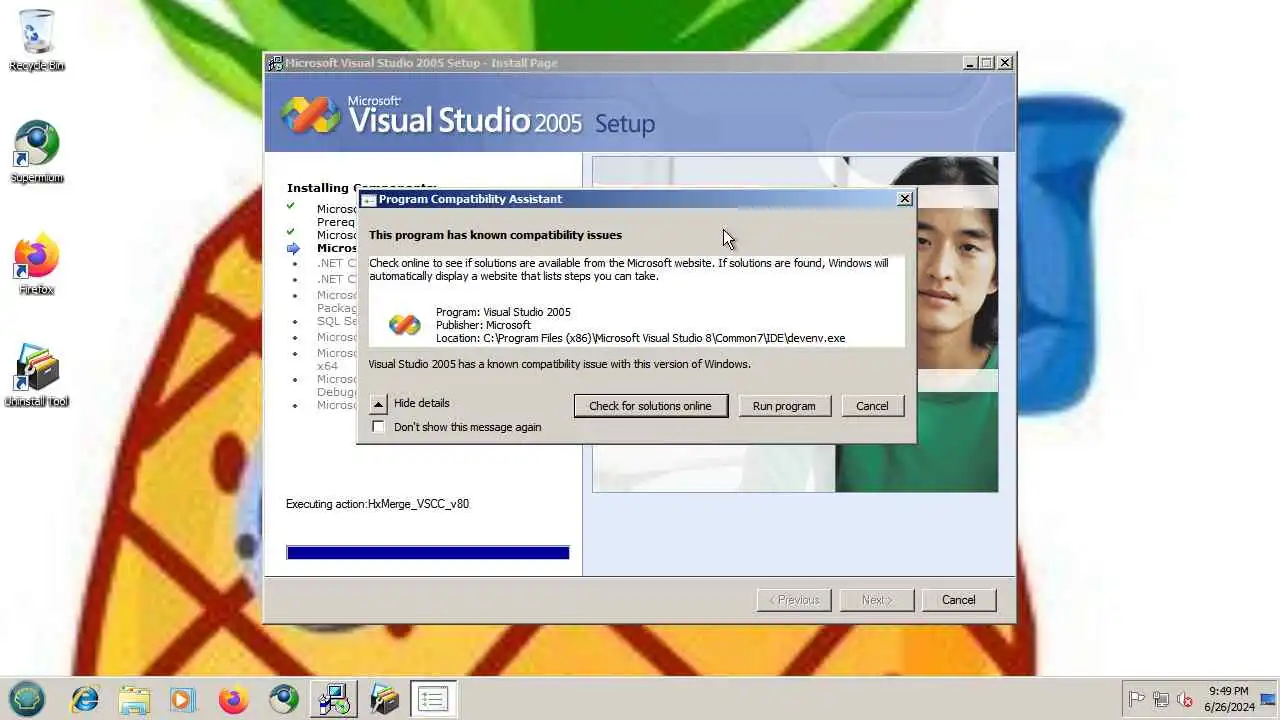Open Supermium browser from the taskbar
This screenshot has height=720, width=1280.
(x=283, y=699)
